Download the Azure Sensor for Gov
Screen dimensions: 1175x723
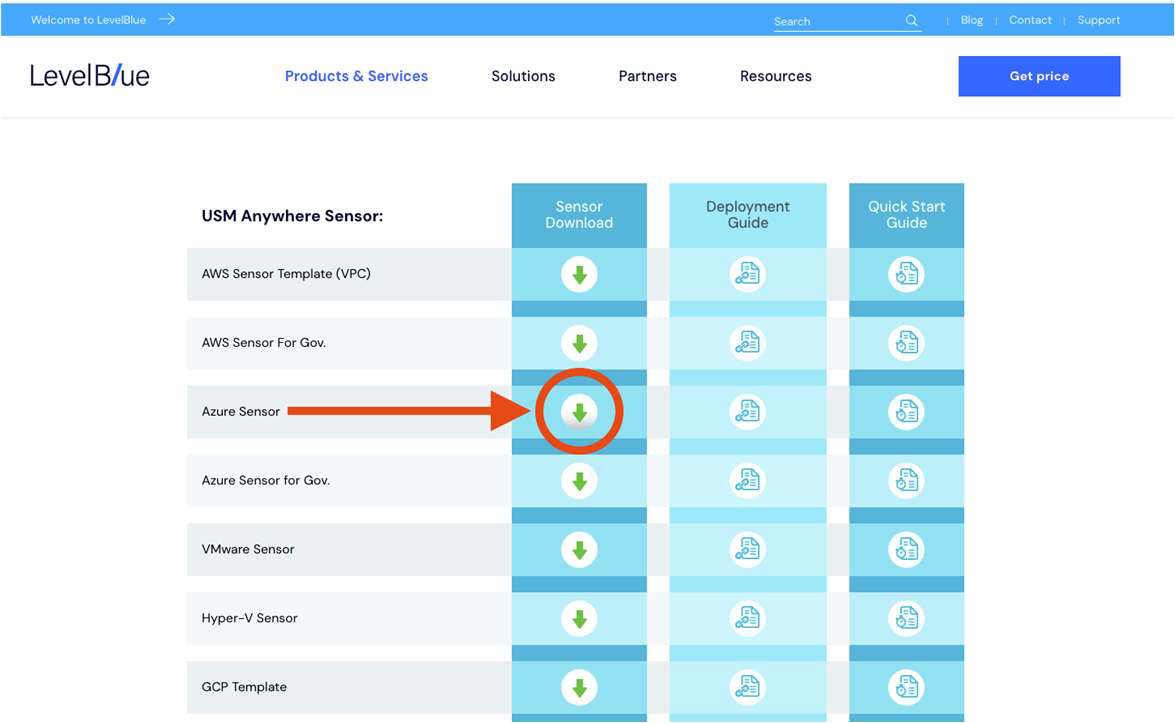579,480
